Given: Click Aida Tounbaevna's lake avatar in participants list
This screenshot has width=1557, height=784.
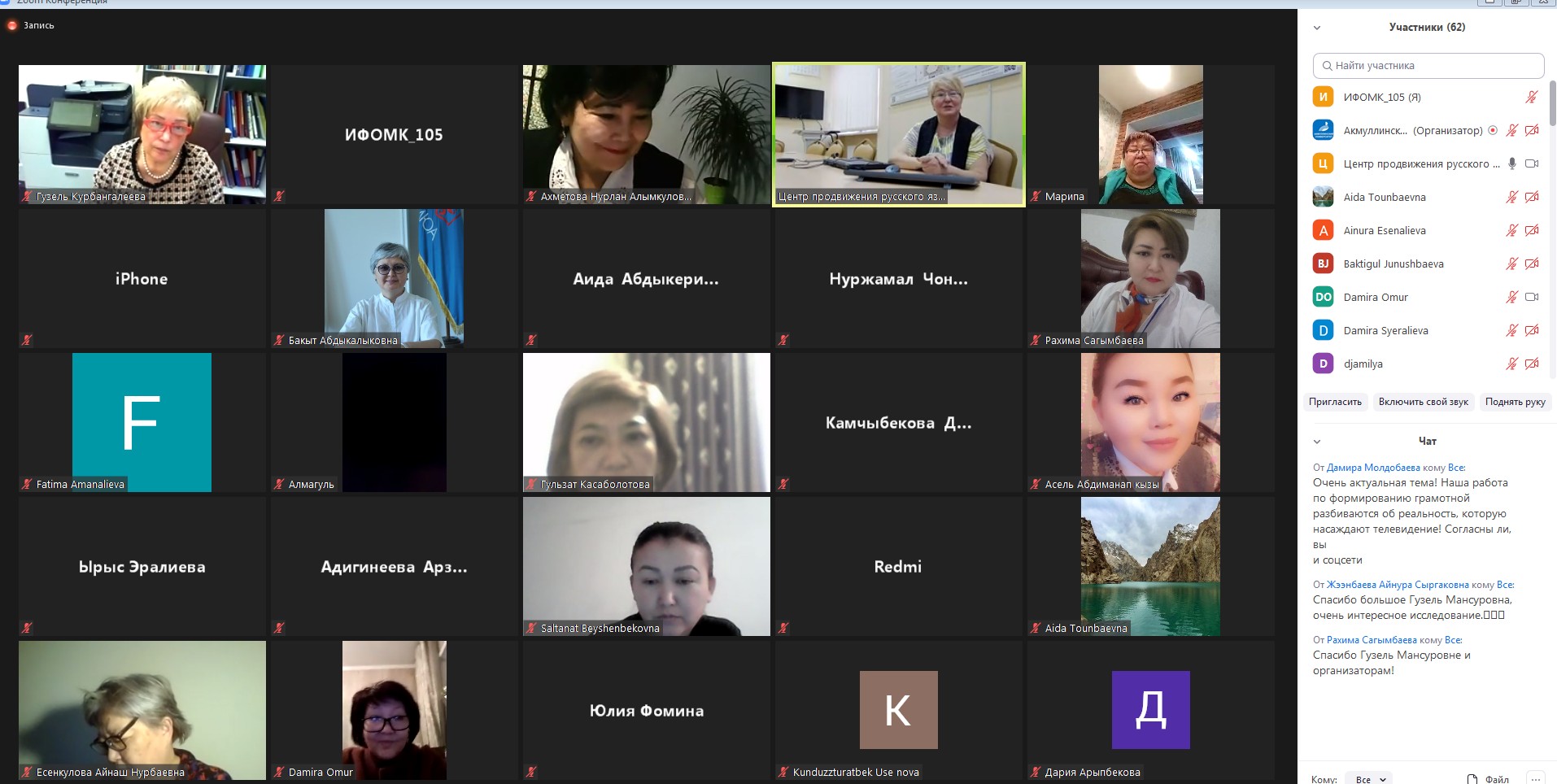Looking at the screenshot, I should 1323,197.
